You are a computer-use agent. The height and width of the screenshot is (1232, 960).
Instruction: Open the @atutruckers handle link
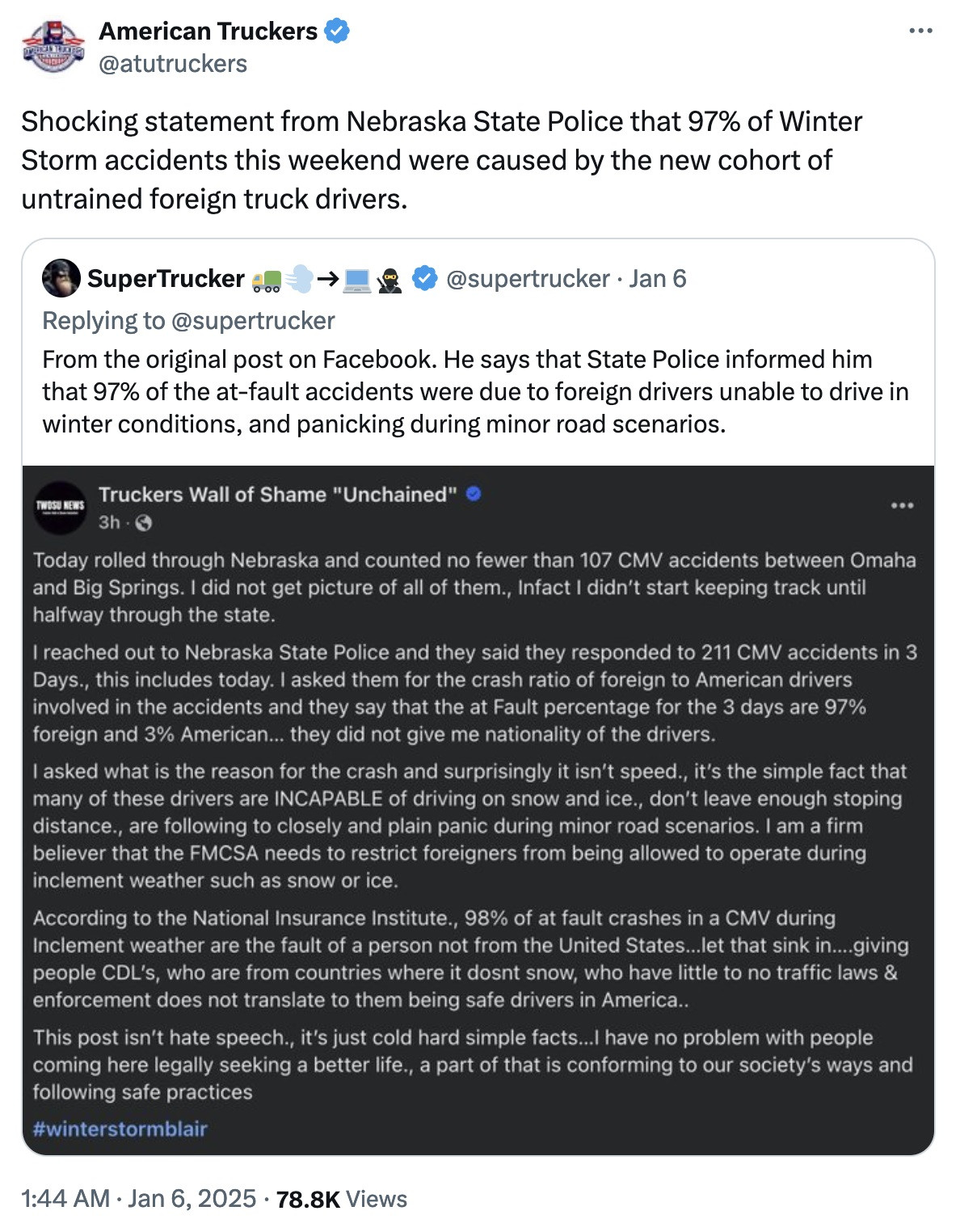point(173,64)
